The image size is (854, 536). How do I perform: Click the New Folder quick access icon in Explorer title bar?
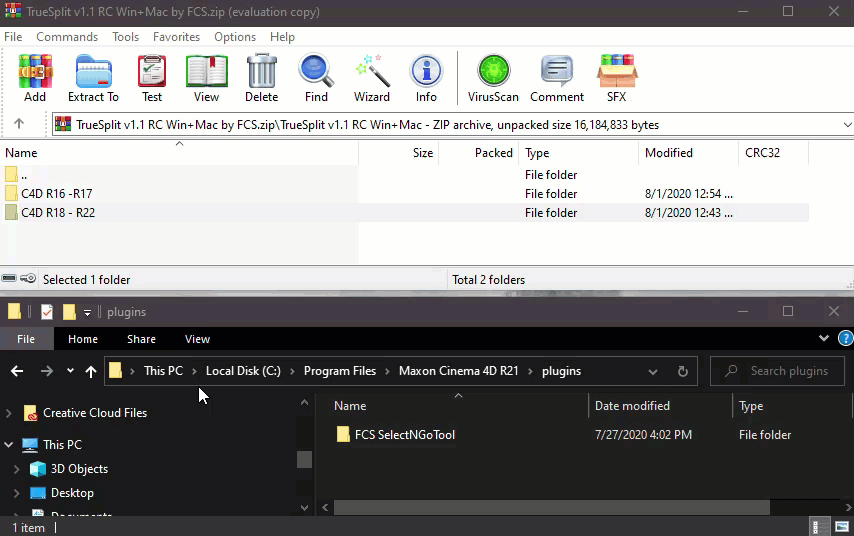tap(69, 312)
